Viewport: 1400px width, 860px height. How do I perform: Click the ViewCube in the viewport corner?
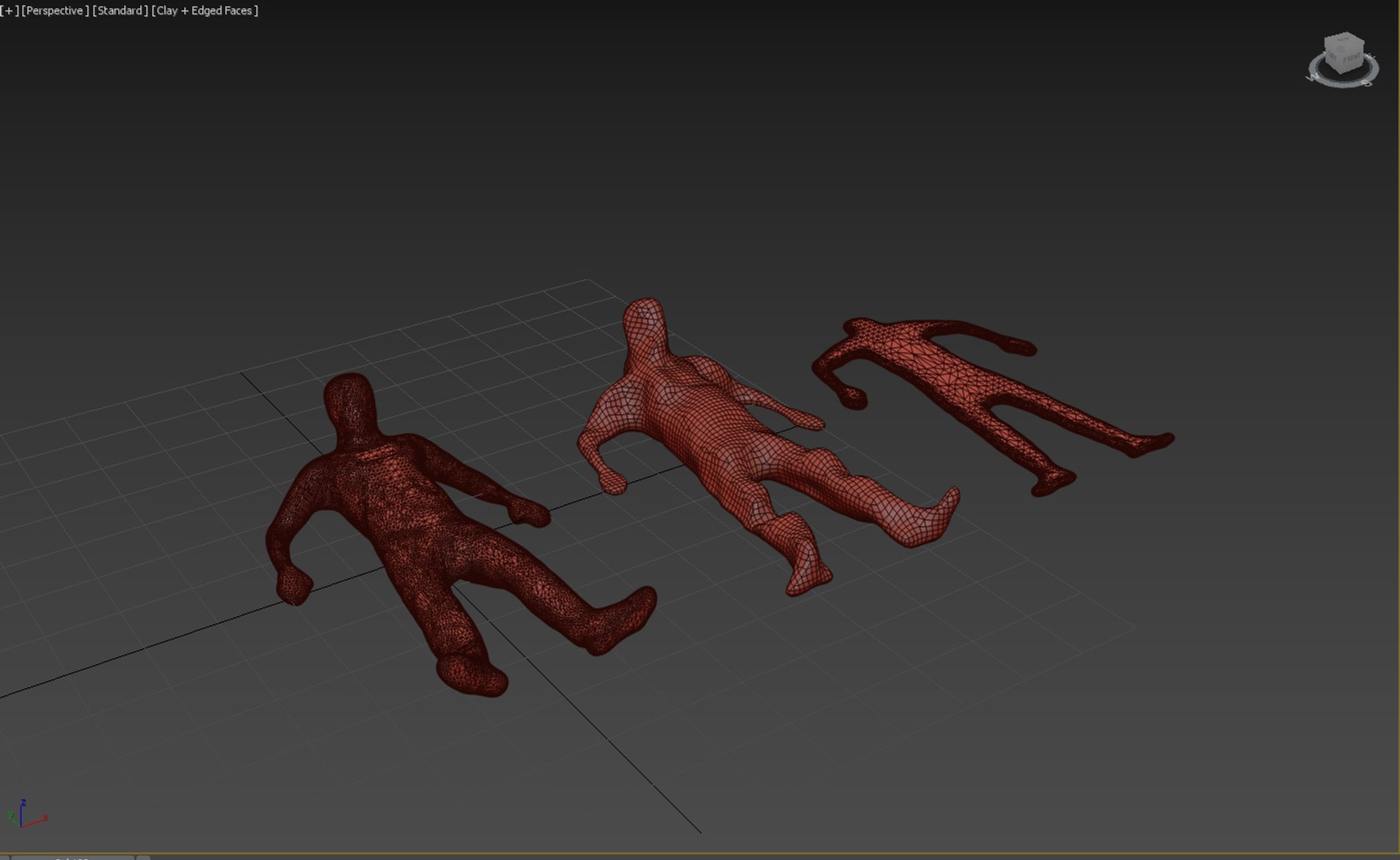pyautogui.click(x=1343, y=53)
